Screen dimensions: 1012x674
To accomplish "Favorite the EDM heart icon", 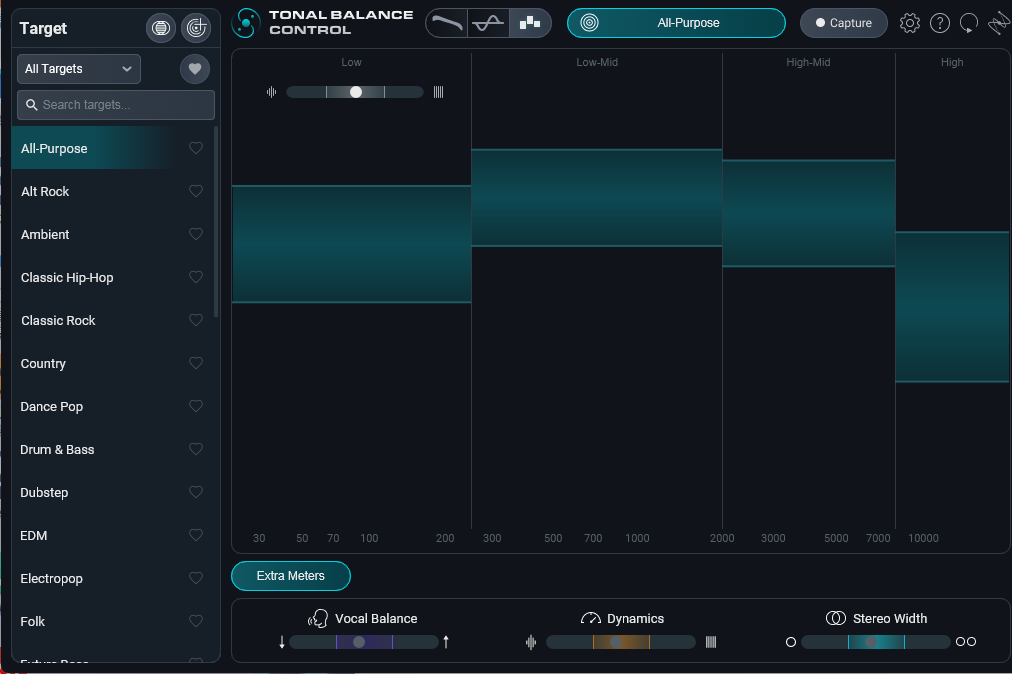I will tap(196, 535).
